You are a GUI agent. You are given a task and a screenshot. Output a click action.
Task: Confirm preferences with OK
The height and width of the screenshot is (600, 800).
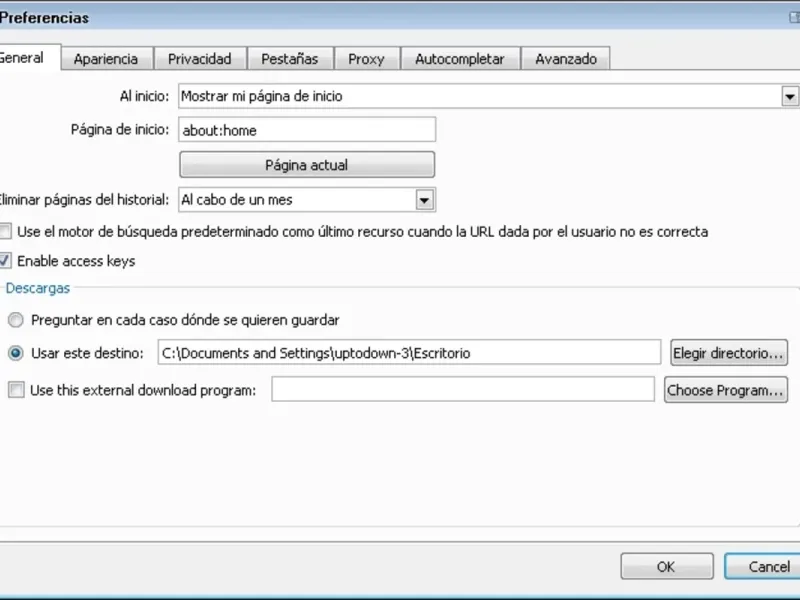tap(667, 566)
